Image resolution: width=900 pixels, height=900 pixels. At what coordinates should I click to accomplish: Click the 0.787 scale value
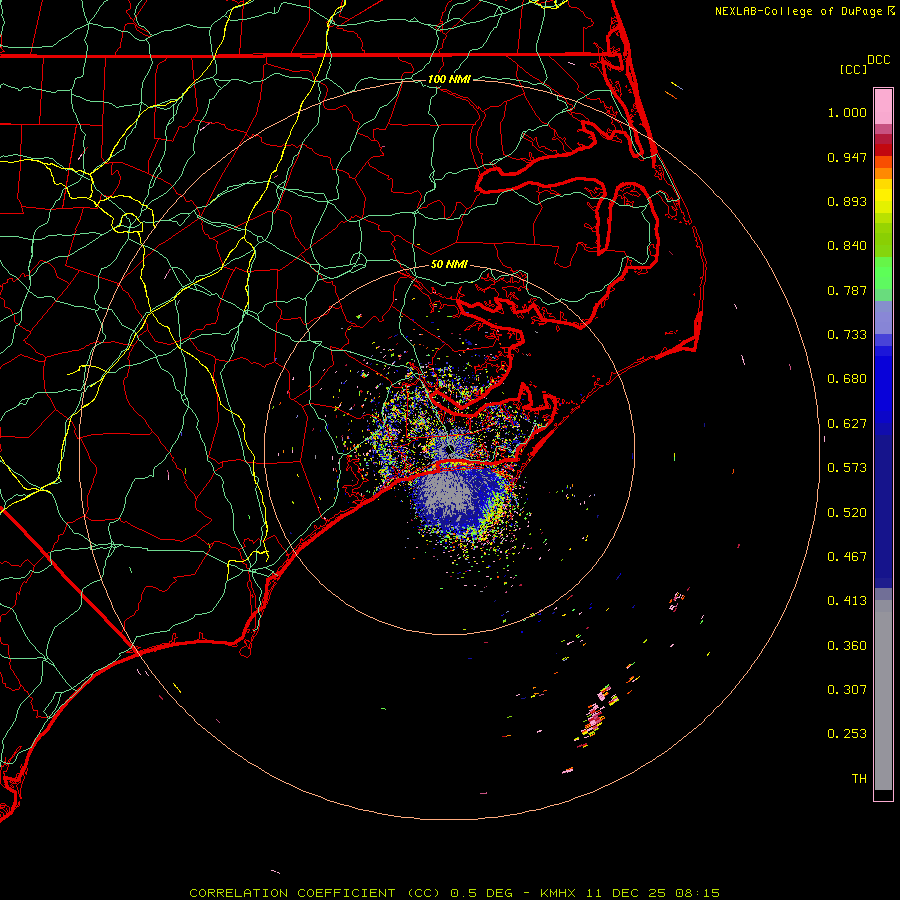coord(847,290)
